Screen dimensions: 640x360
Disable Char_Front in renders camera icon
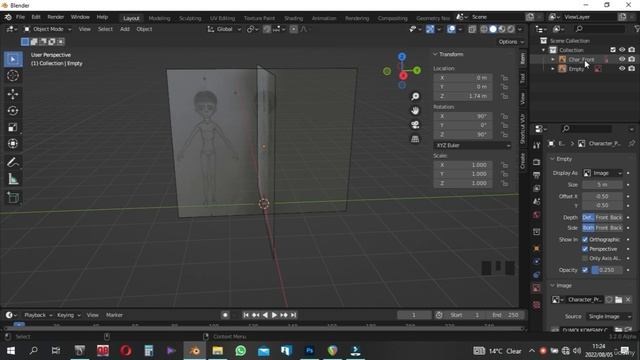[631, 59]
